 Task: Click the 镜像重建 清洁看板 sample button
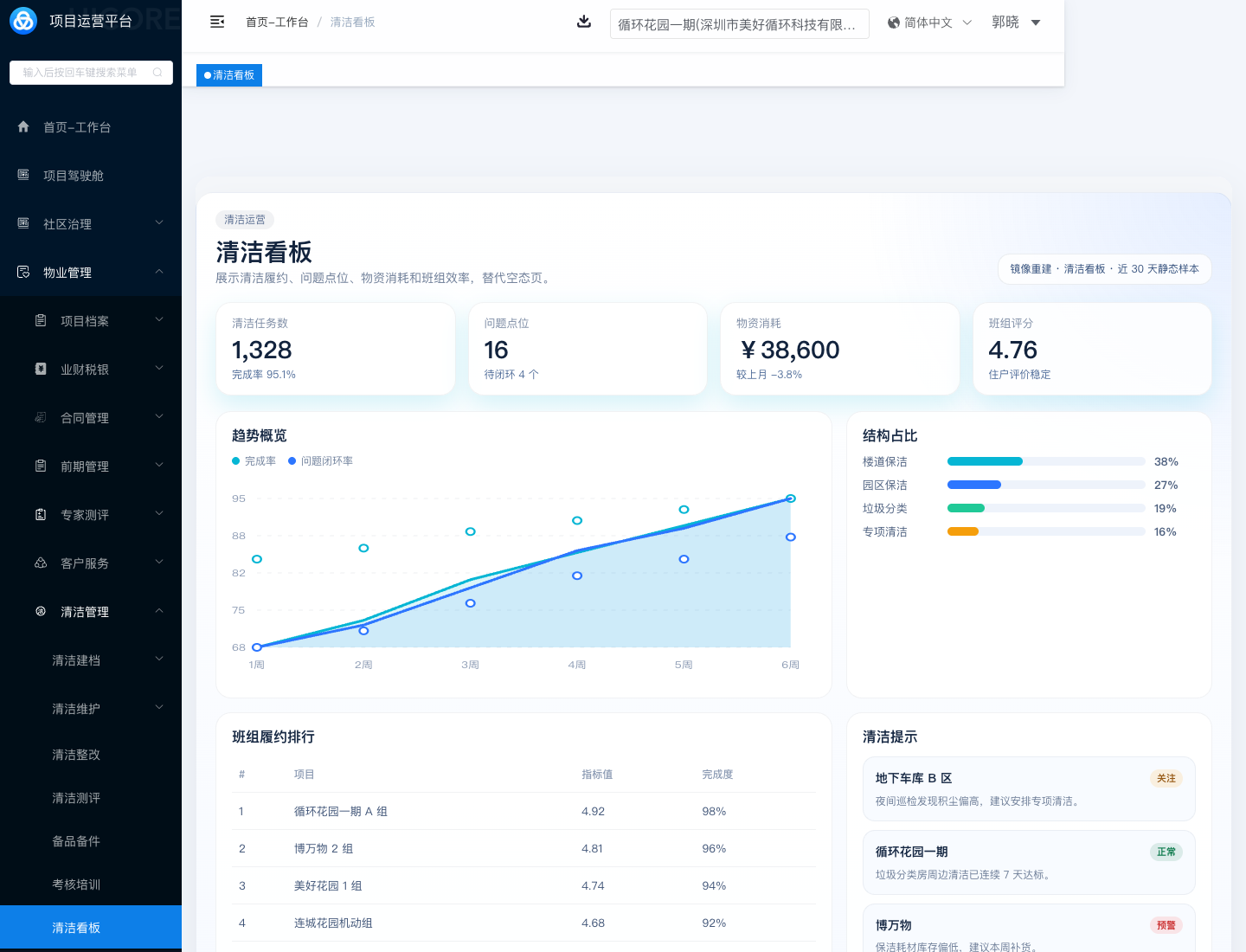click(1104, 269)
